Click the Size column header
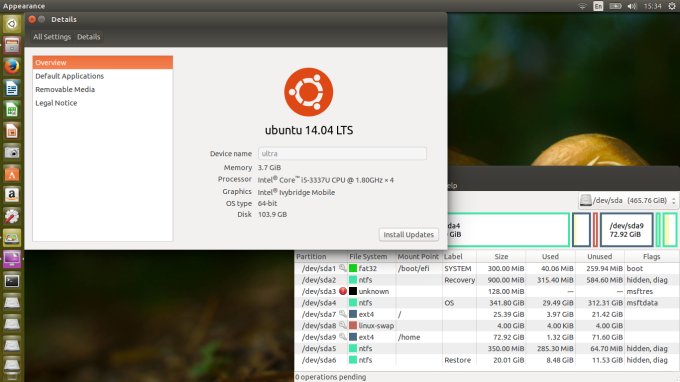This screenshot has height=382, width=680. coord(501,257)
